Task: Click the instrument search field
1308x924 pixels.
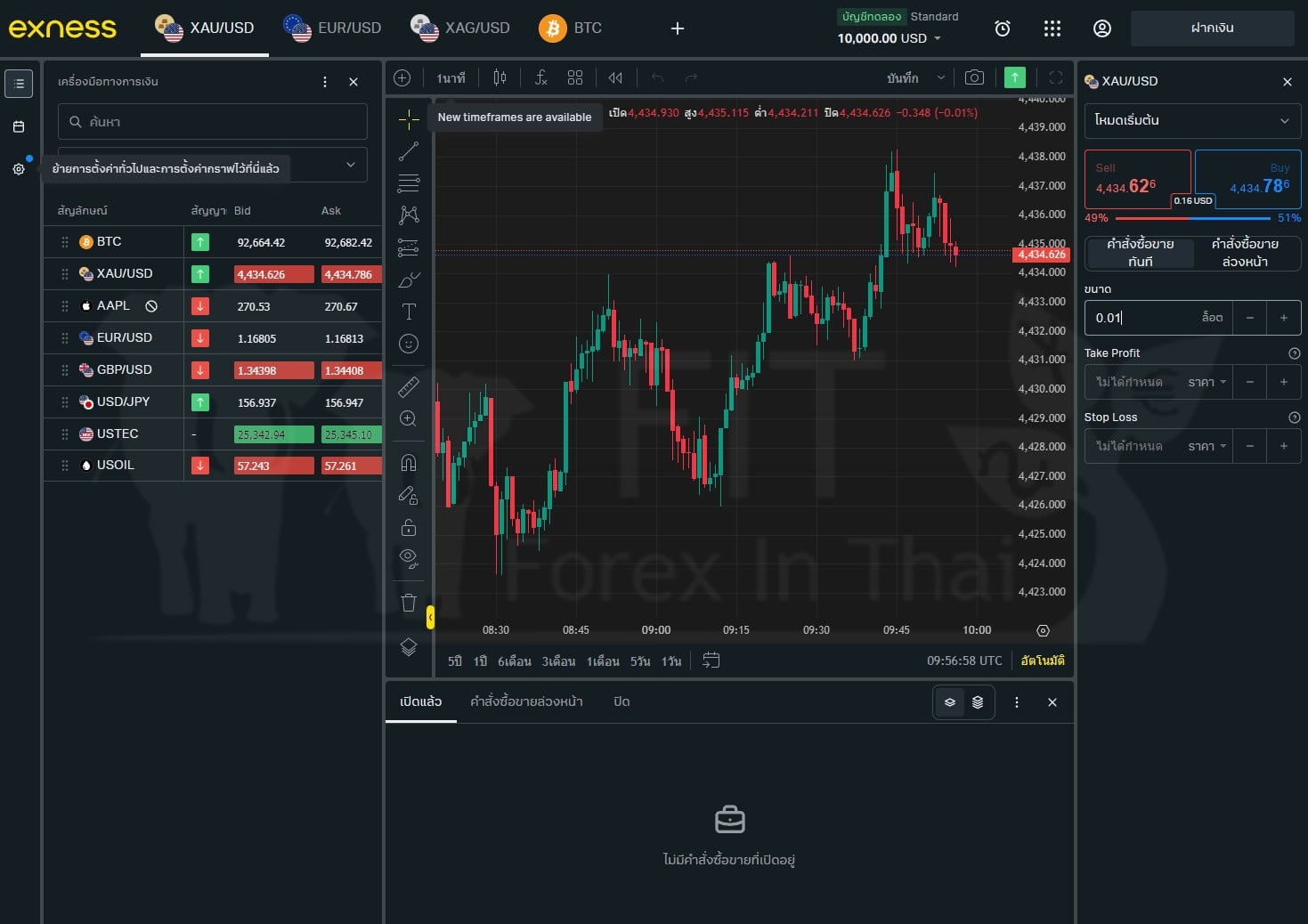Action: (x=213, y=122)
